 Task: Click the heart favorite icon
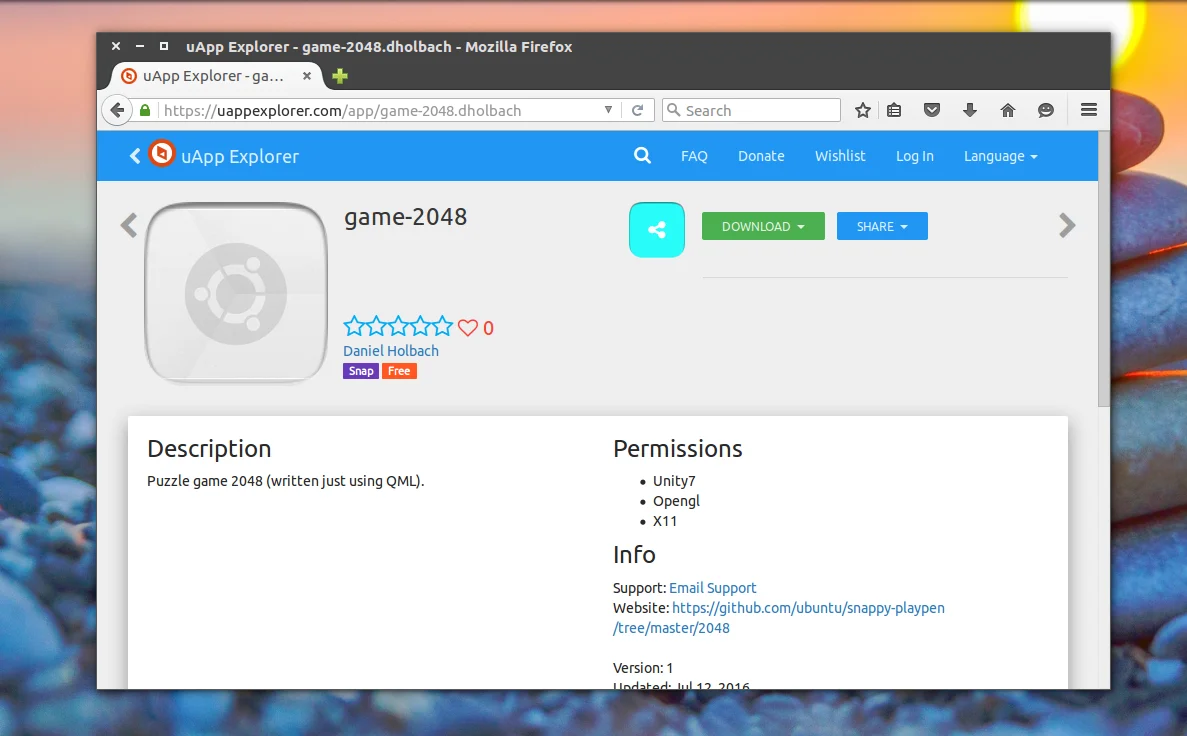click(468, 328)
